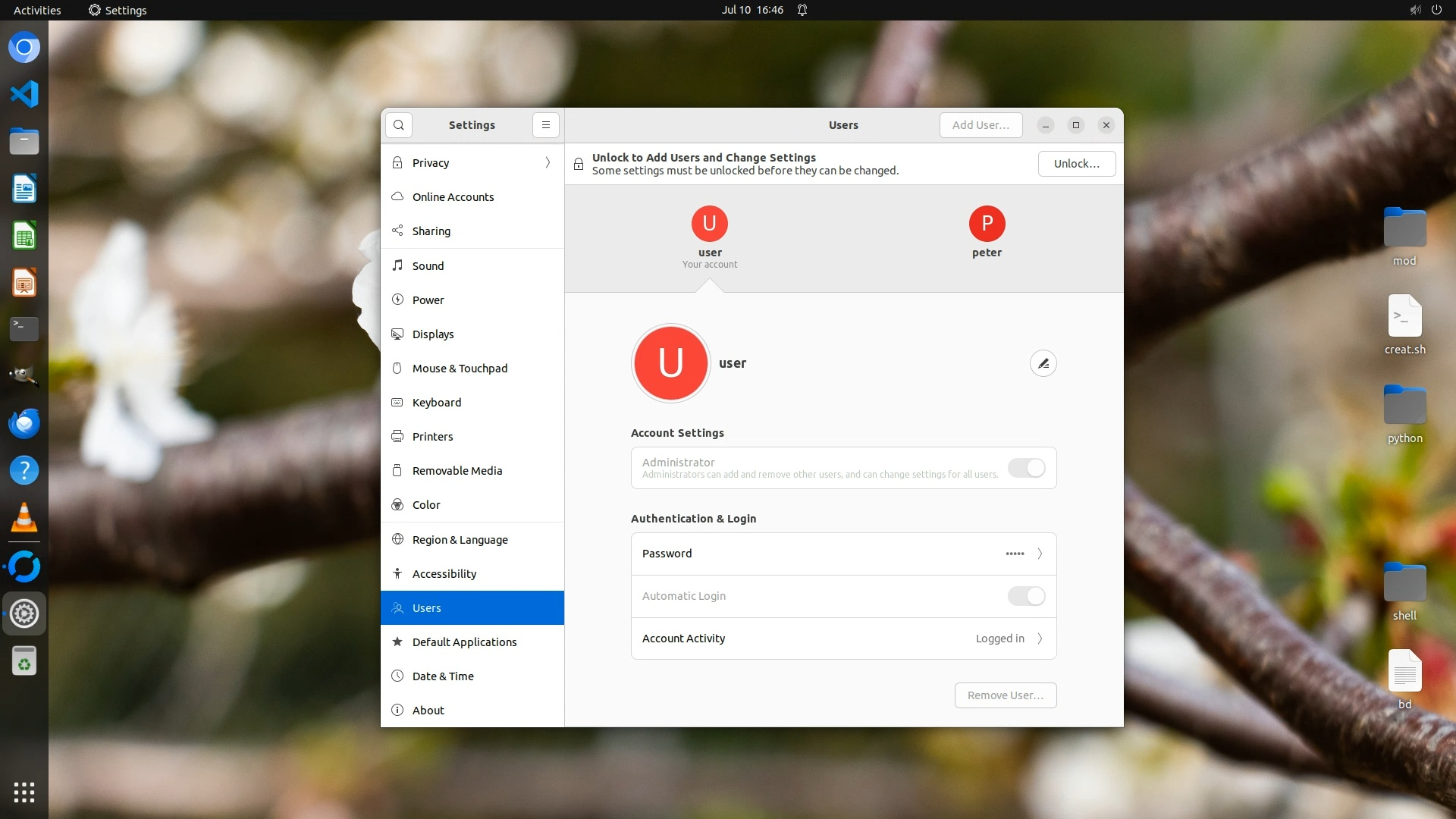This screenshot has height=819, width=1456.
Task: Click the notification bell in top bar
Action: [x=802, y=10]
